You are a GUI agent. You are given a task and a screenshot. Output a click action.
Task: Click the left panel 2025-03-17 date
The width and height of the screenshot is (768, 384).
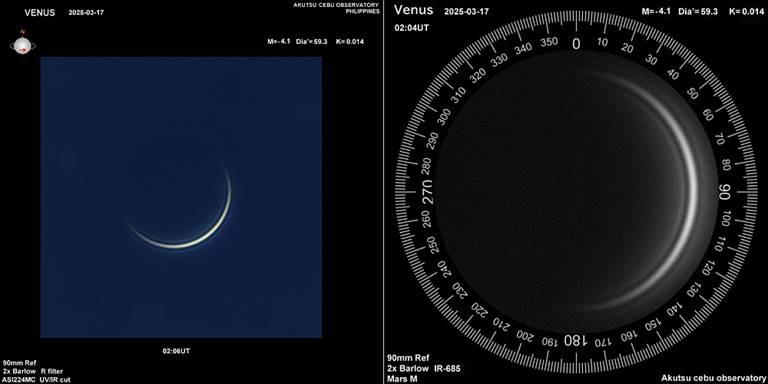(86, 13)
